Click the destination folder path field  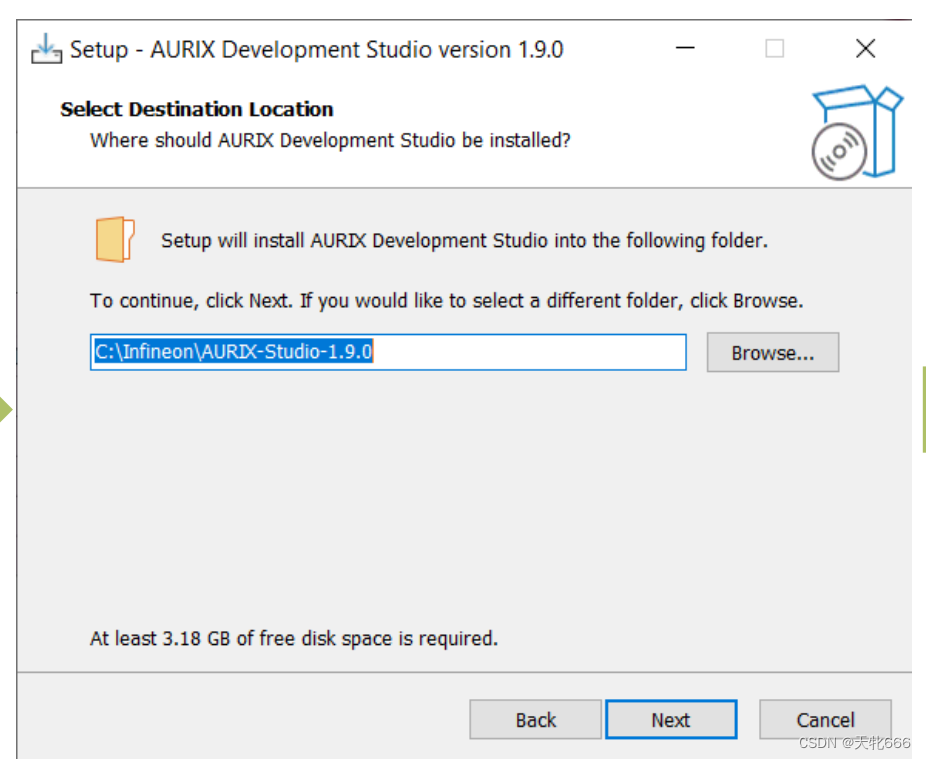click(x=388, y=352)
